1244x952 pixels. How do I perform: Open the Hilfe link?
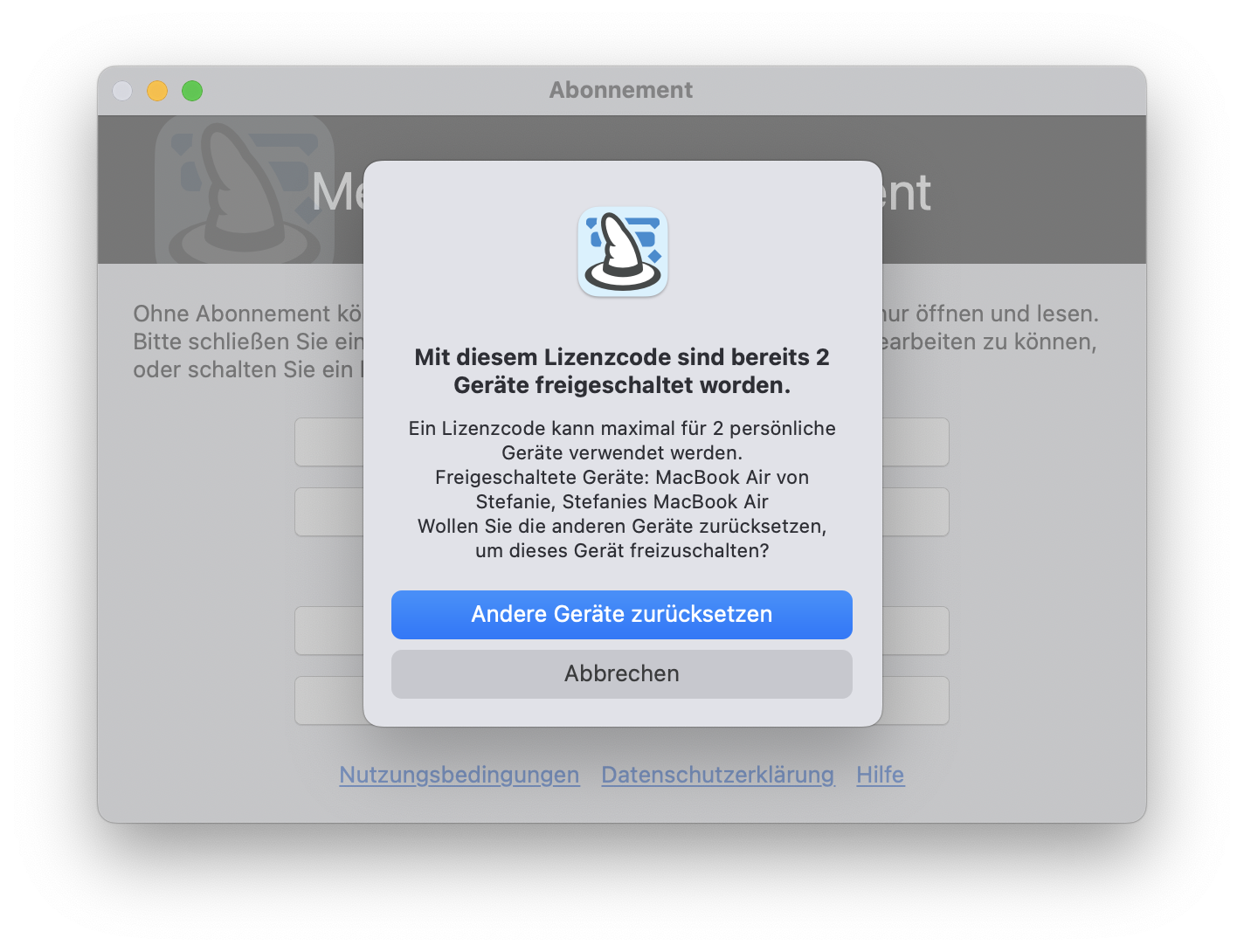tap(880, 775)
